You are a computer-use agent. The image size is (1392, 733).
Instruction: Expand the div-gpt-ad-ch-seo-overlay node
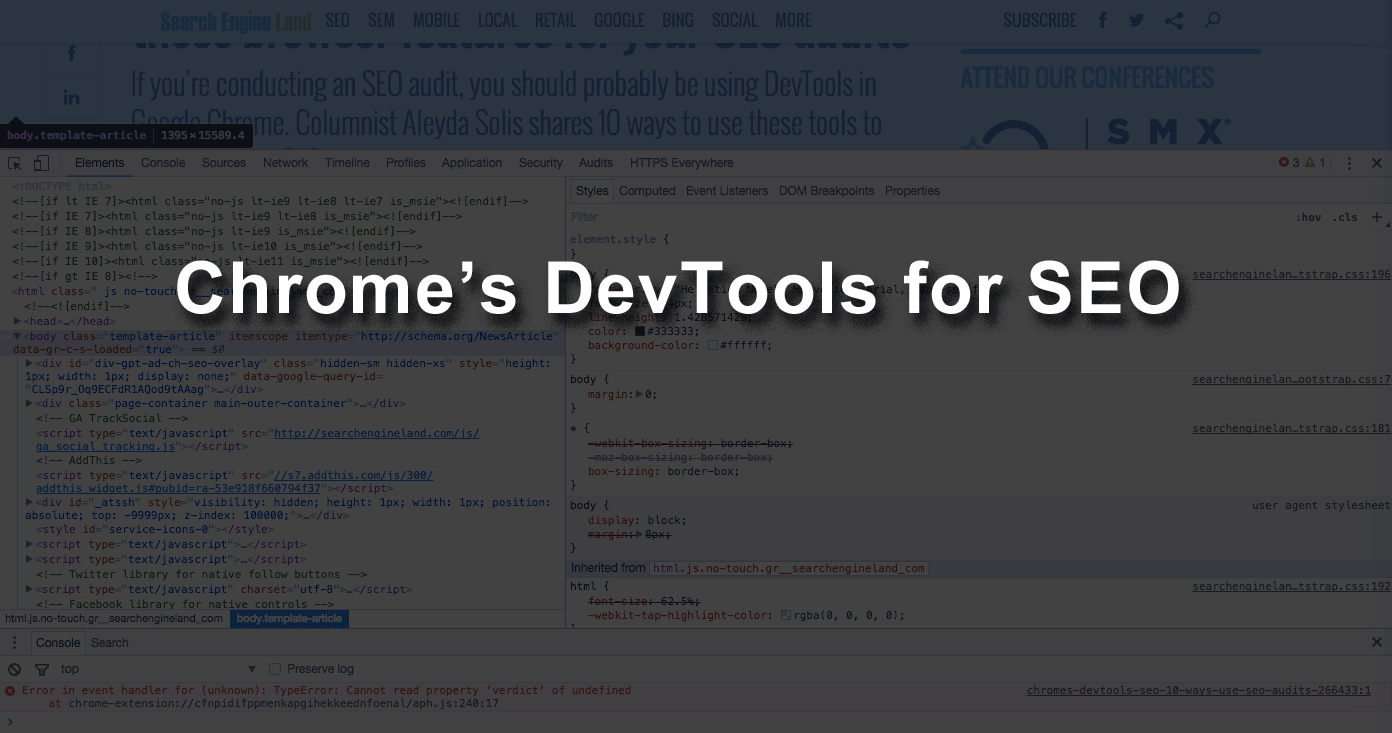point(29,364)
